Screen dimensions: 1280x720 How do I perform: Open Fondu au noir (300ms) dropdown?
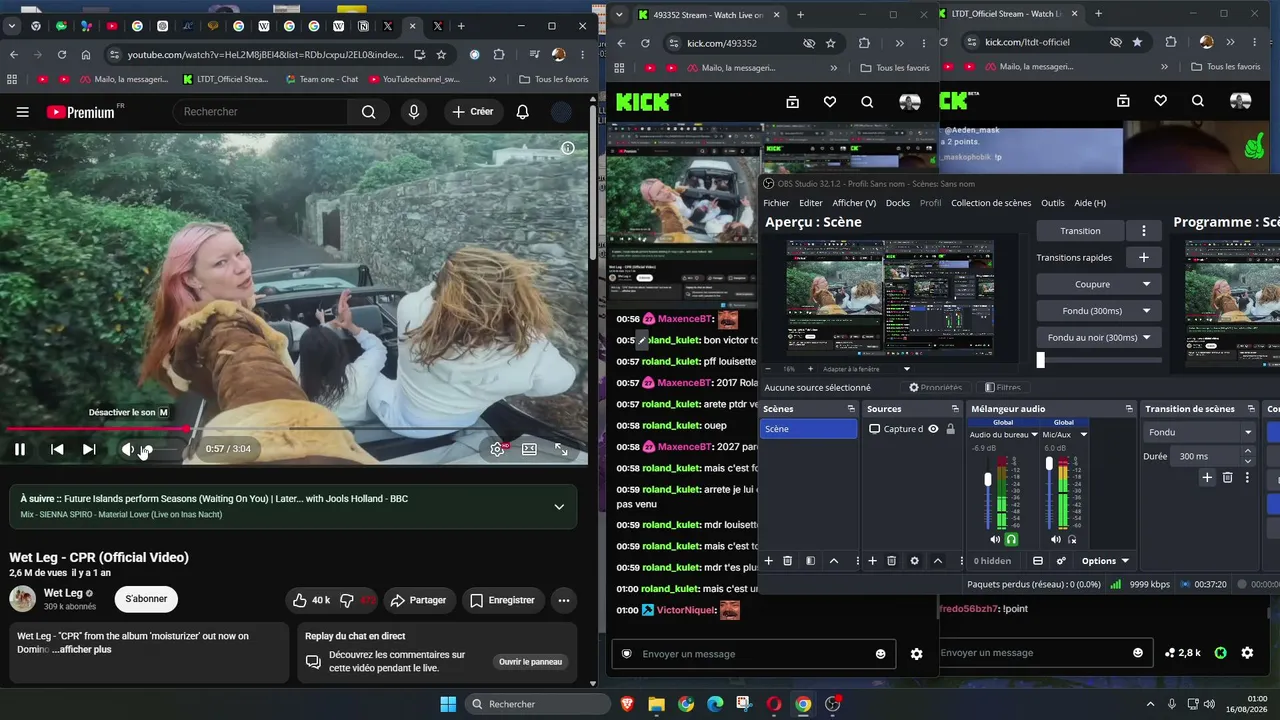click(1099, 338)
